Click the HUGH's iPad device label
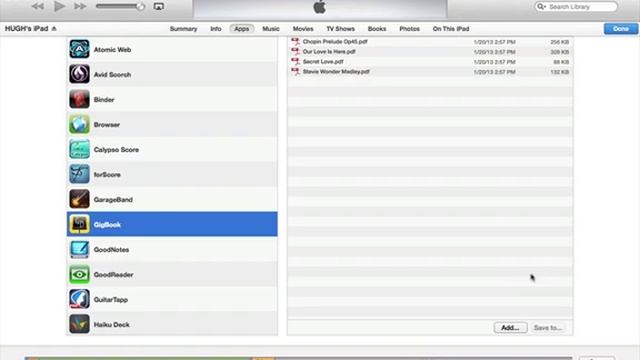This screenshot has height=360, width=640. pyautogui.click(x=27, y=29)
